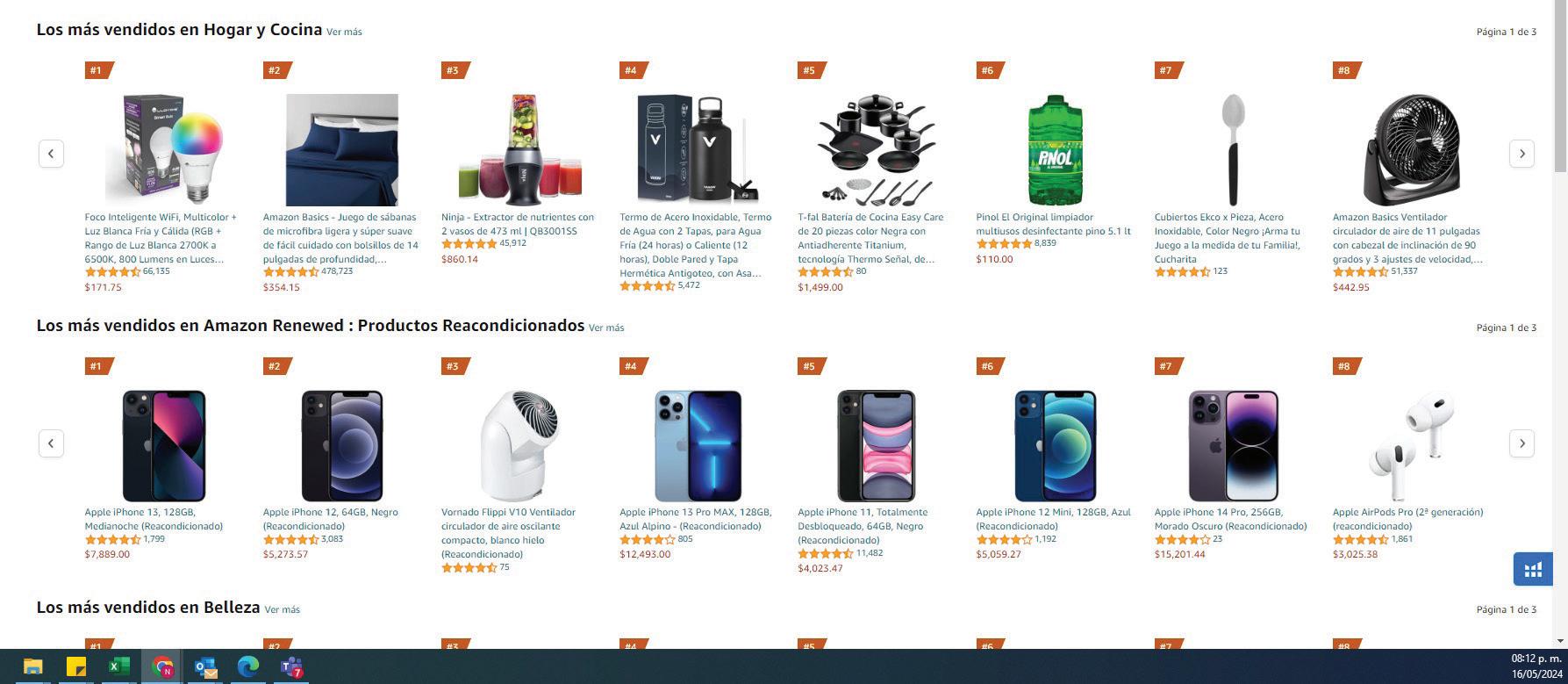Viewport: 1568px width, 684px height.
Task: Open Outlook from the taskbar
Action: point(205,667)
